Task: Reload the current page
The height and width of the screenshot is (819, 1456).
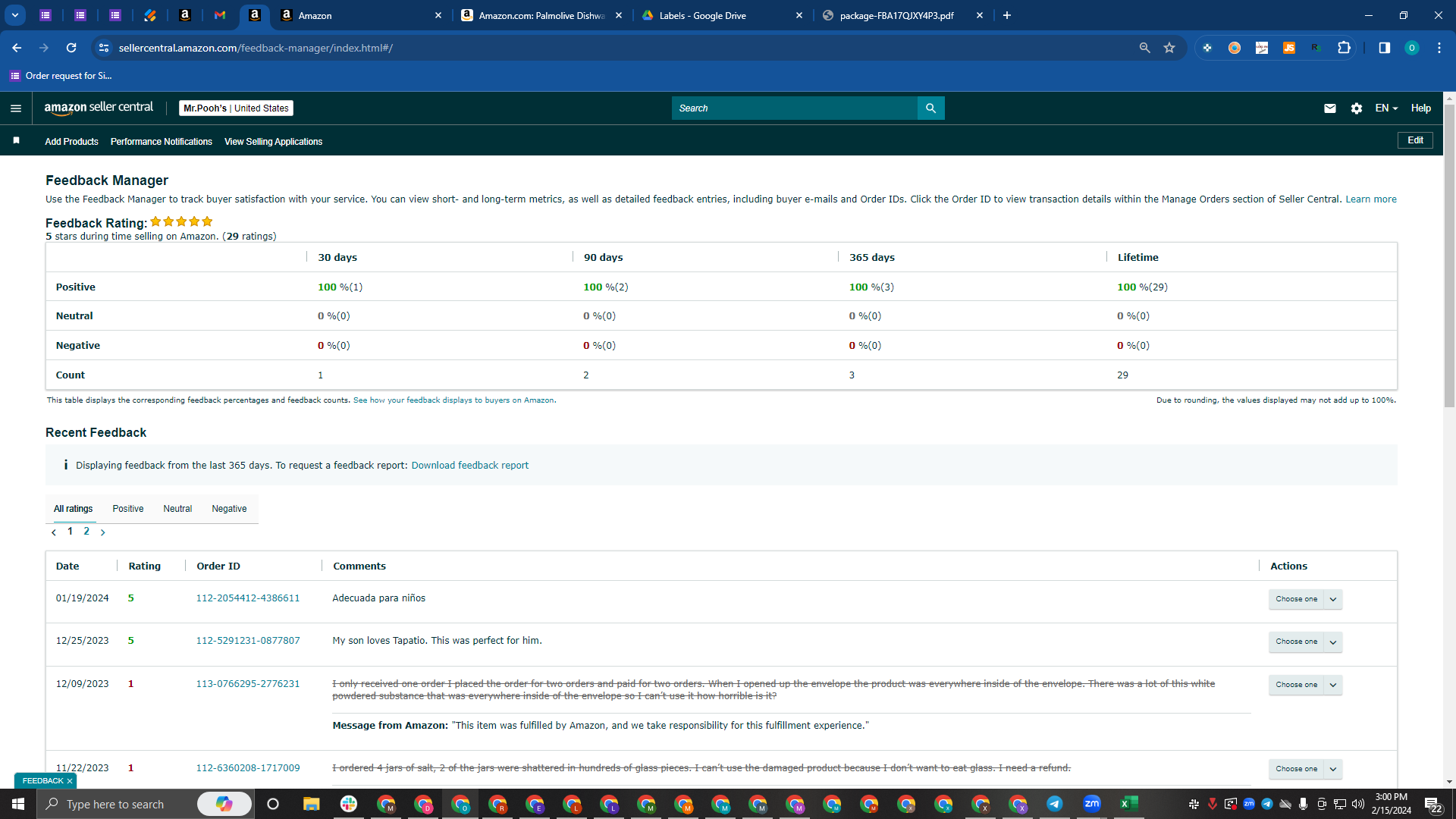Action: 71,48
